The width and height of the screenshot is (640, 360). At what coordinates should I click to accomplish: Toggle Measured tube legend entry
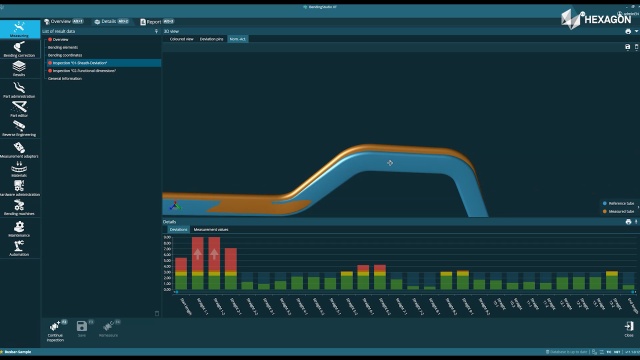point(618,211)
